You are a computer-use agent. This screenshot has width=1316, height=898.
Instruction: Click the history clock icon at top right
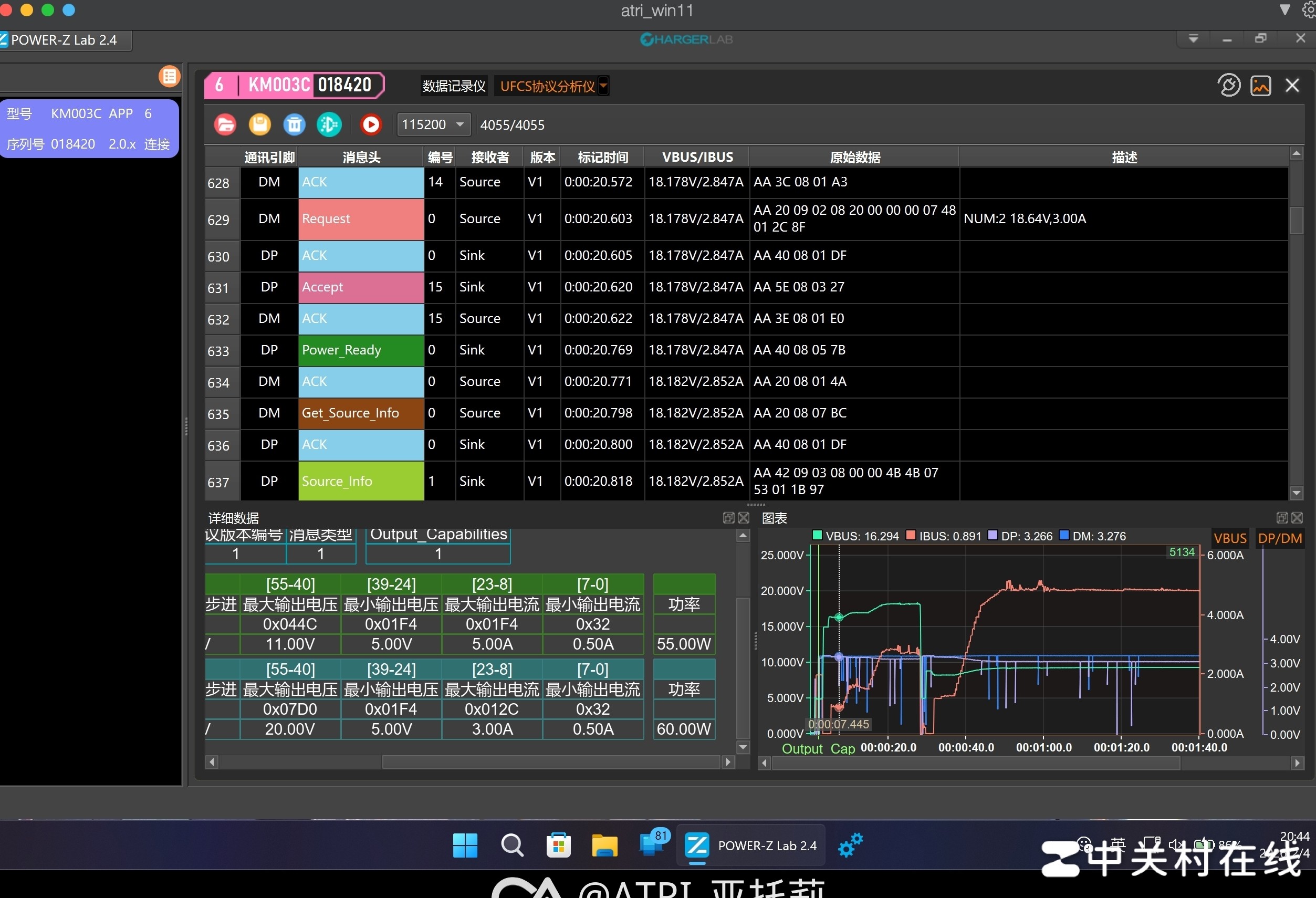[x=1228, y=86]
